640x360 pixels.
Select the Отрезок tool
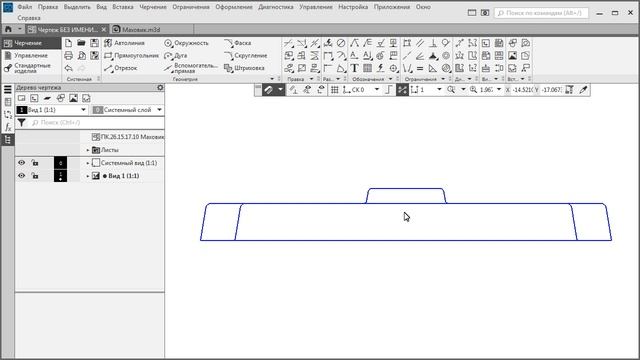click(121, 68)
